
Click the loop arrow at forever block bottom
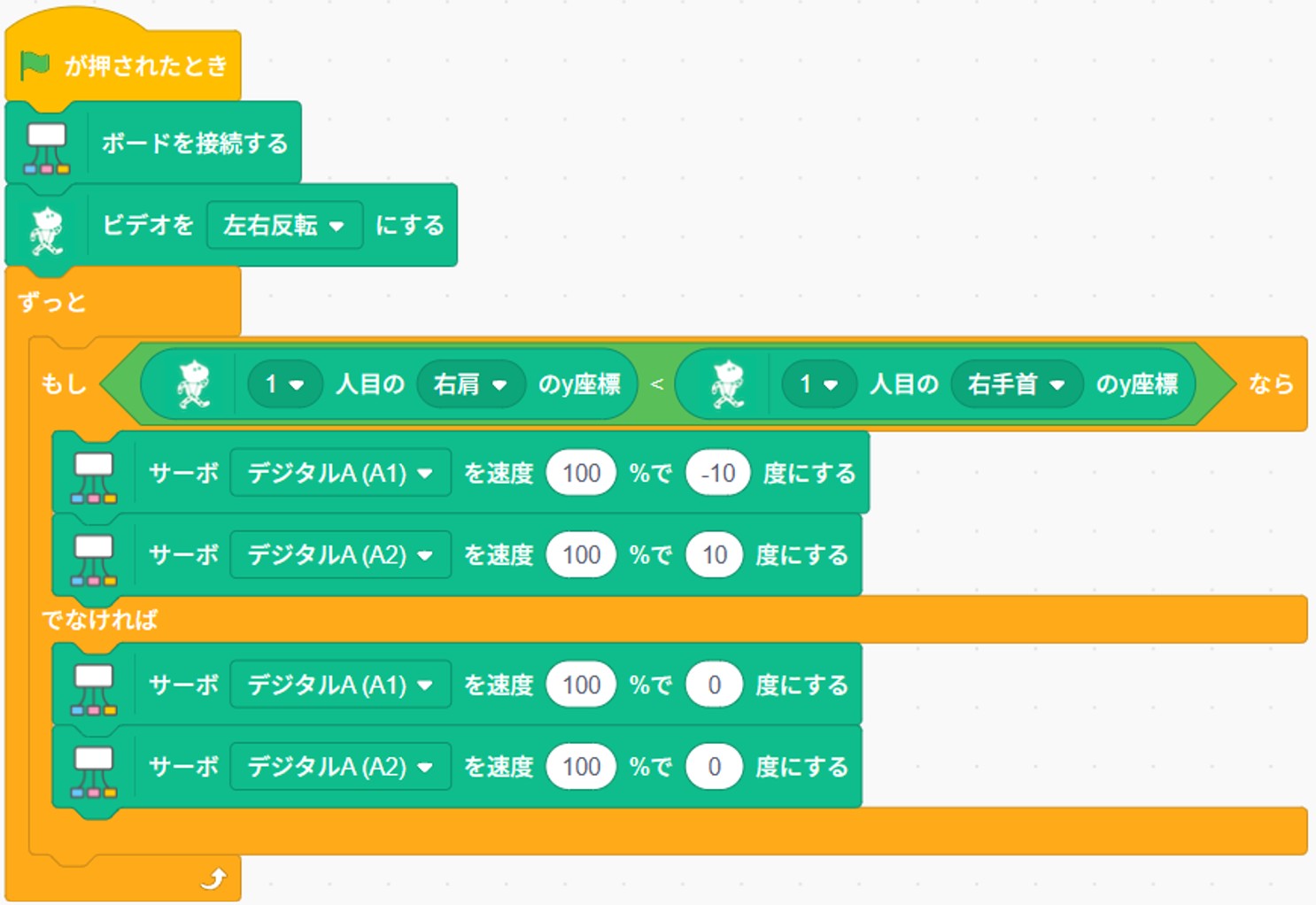pos(213,878)
